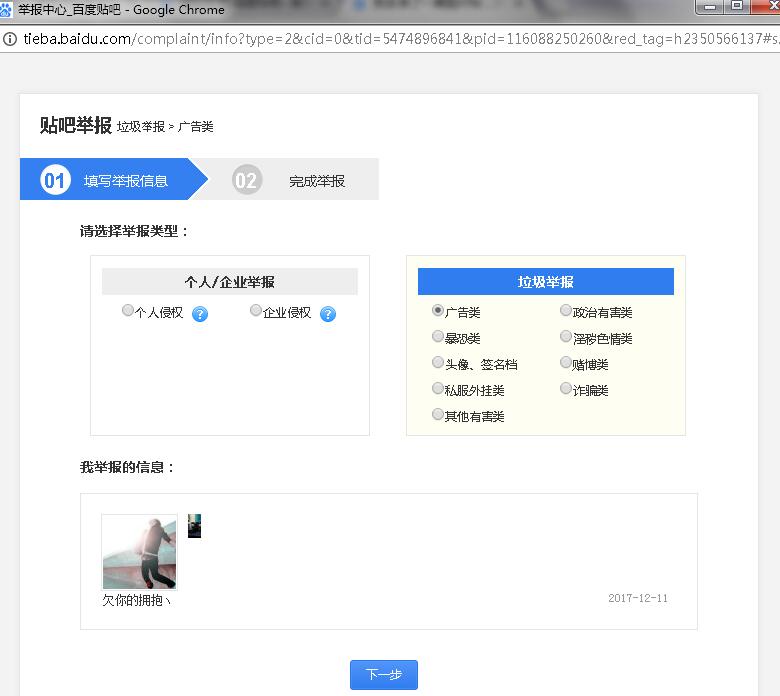This screenshot has width=780, height=696.
Task: Click the 我举报的信息 heading
Action: pyautogui.click(x=127, y=467)
